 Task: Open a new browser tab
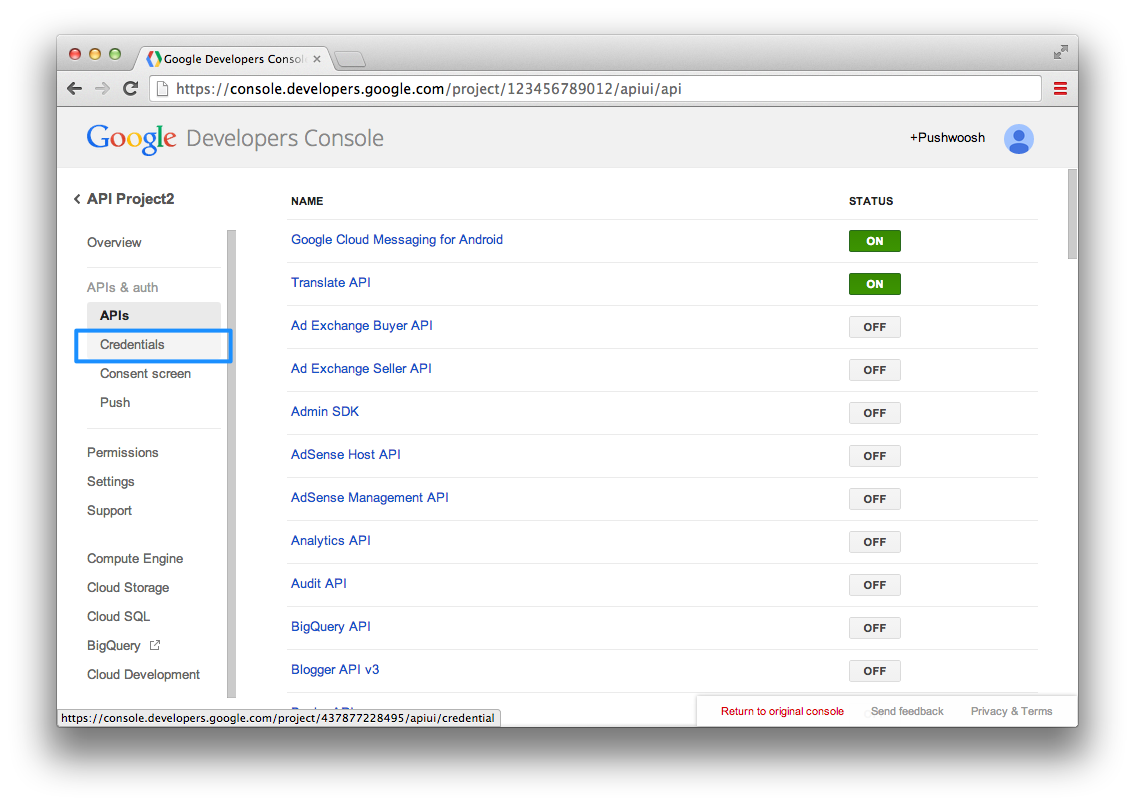tap(351, 59)
